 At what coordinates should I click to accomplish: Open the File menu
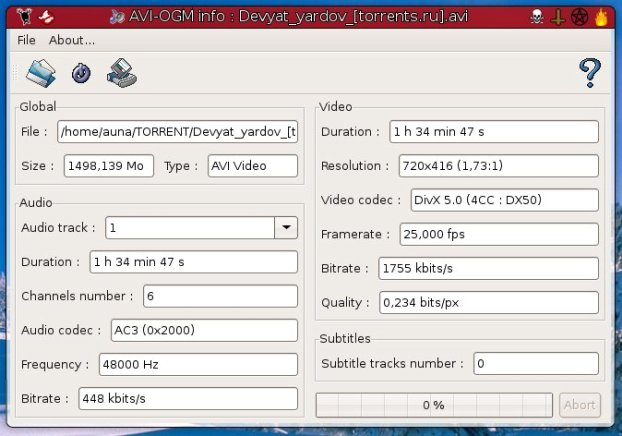(26, 40)
